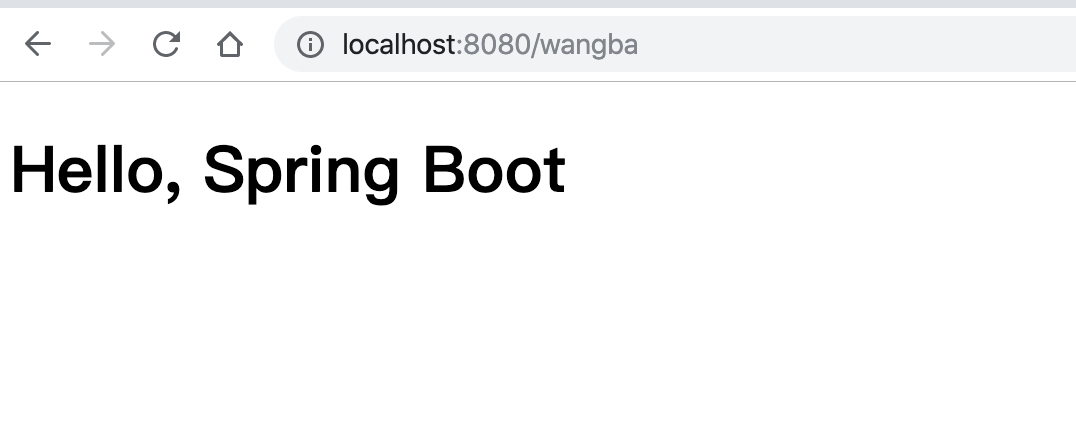Click the colon before 8080 in the URL
The image size is (1076, 442).
(x=460, y=46)
